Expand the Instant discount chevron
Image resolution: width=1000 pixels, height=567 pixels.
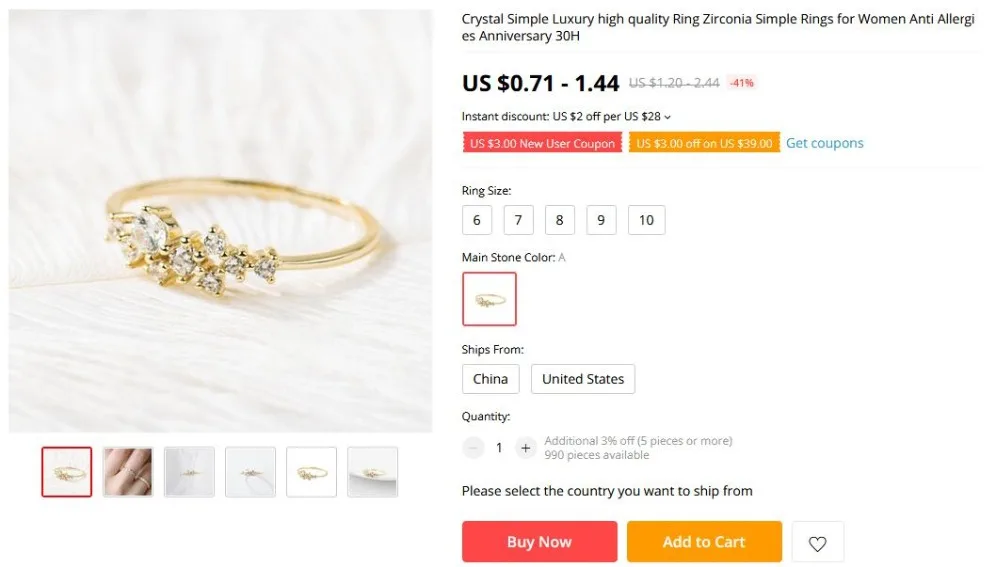coord(668,117)
